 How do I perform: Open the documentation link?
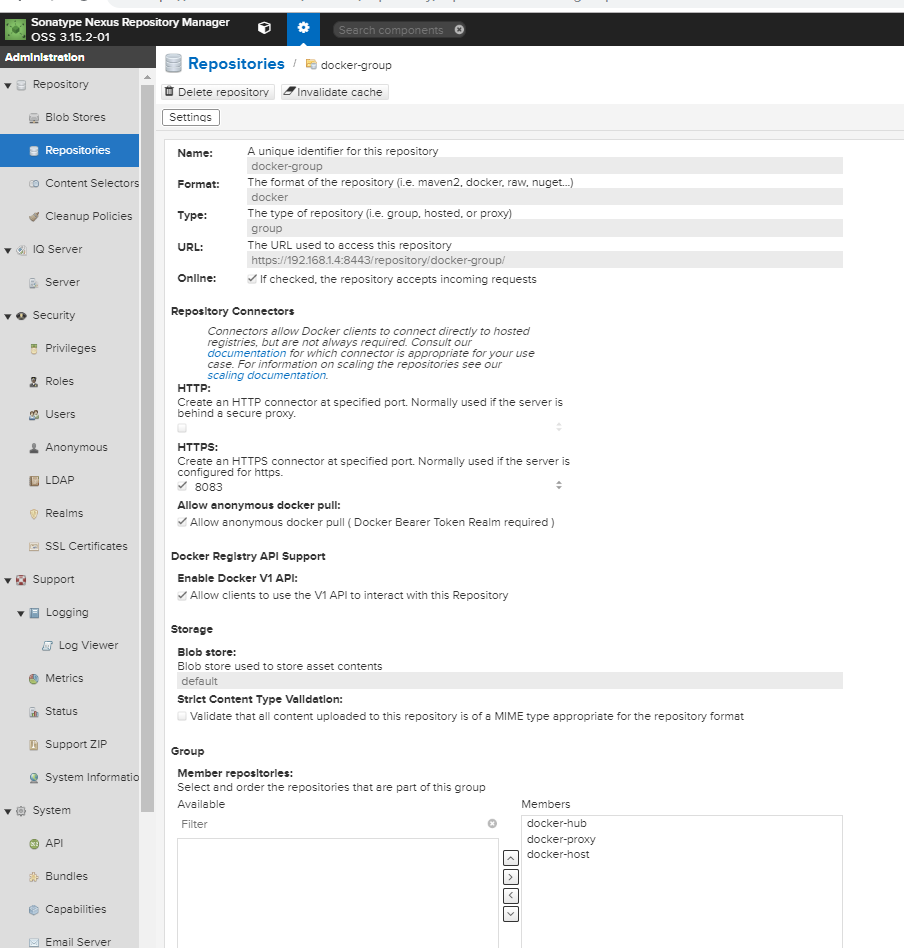(247, 353)
